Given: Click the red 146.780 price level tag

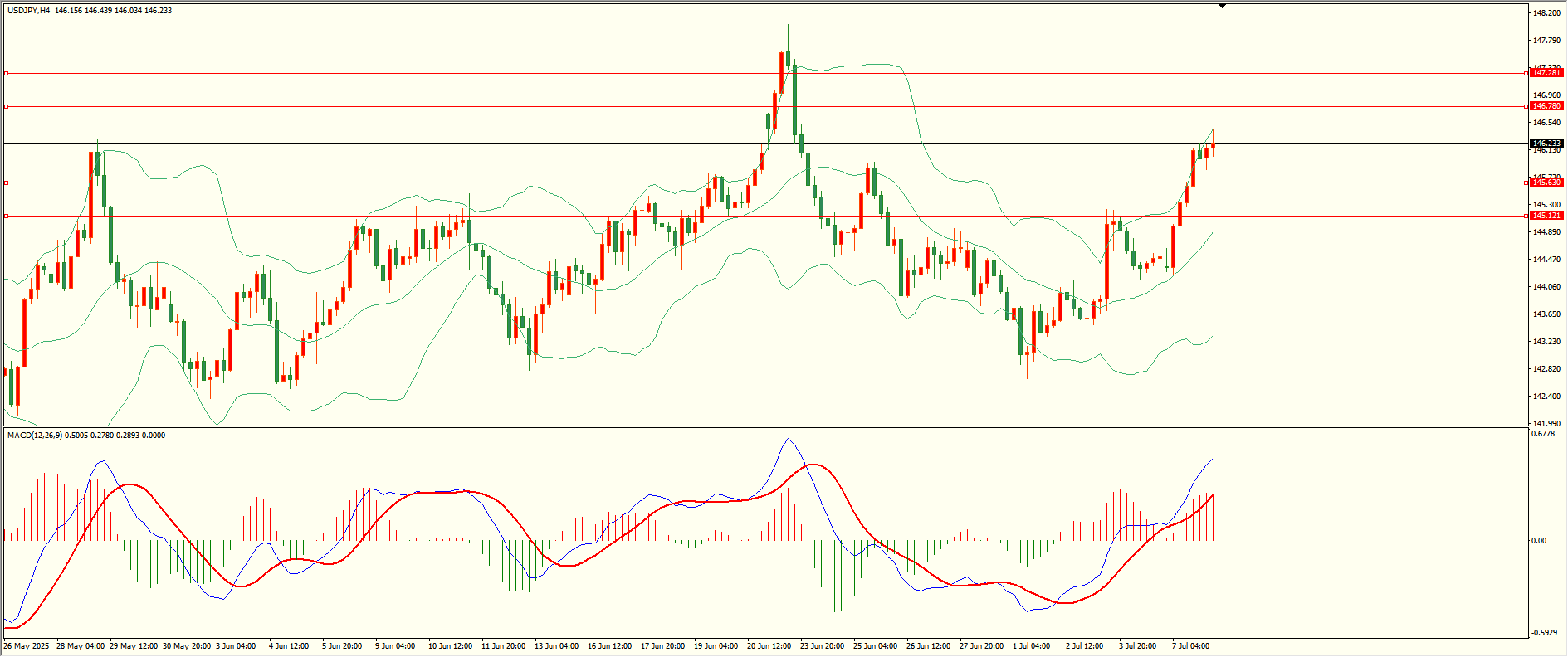Looking at the screenshot, I should (x=1546, y=106).
